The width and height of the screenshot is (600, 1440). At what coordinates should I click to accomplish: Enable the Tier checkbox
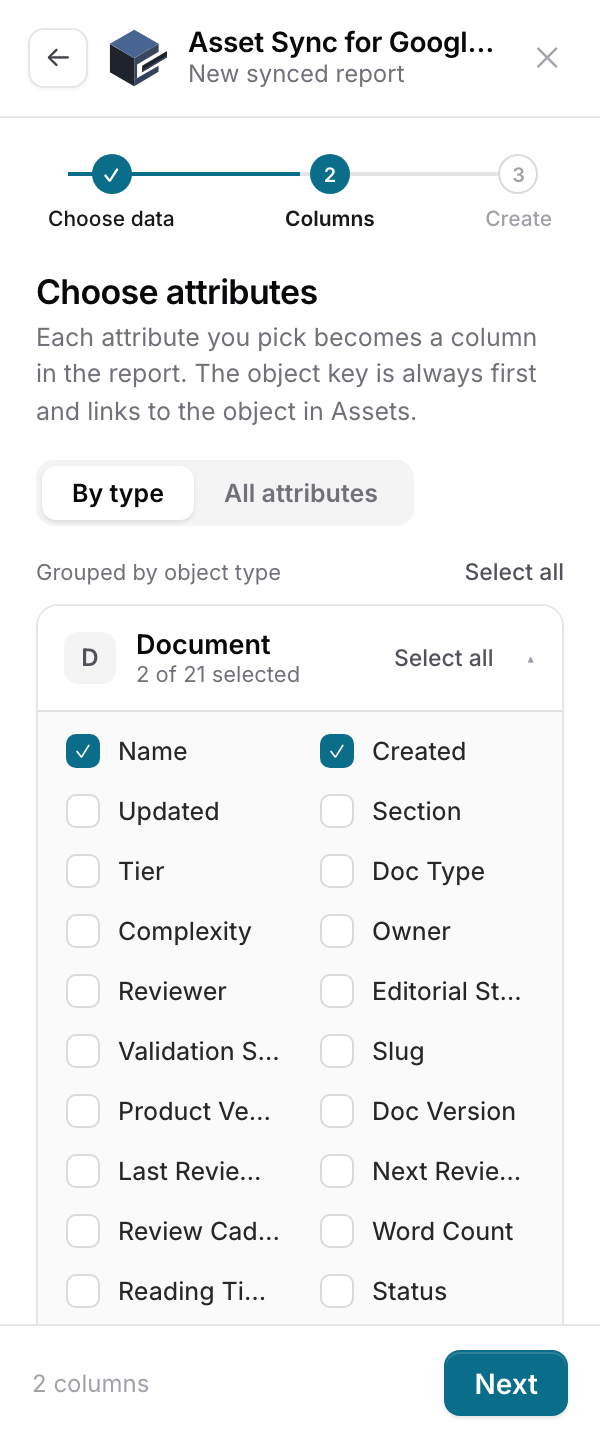coord(83,871)
